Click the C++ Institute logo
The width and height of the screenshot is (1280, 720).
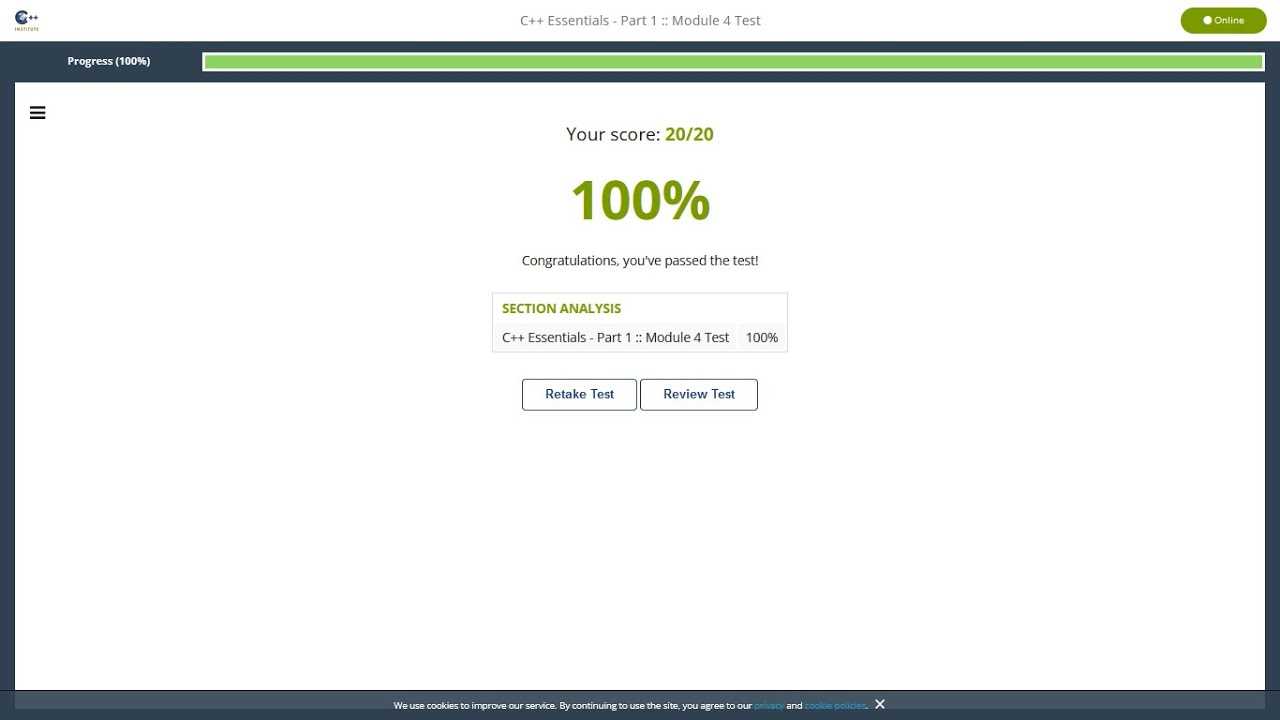coord(27,20)
